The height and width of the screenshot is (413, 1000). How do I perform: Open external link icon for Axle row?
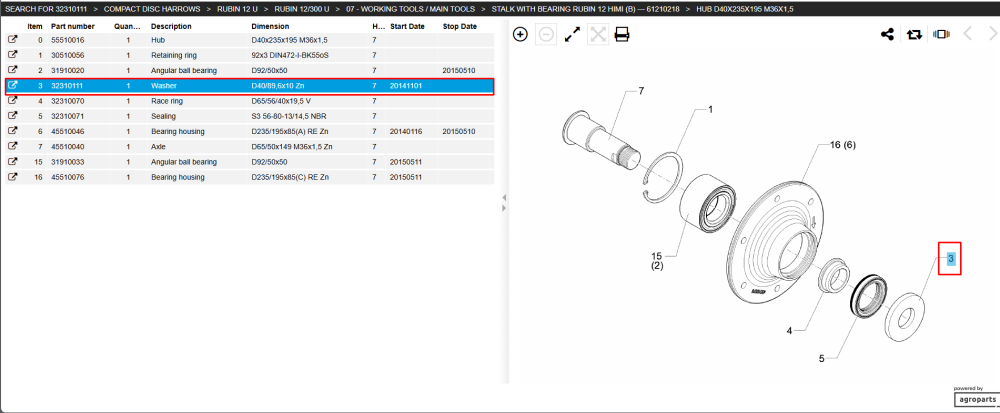(12, 147)
